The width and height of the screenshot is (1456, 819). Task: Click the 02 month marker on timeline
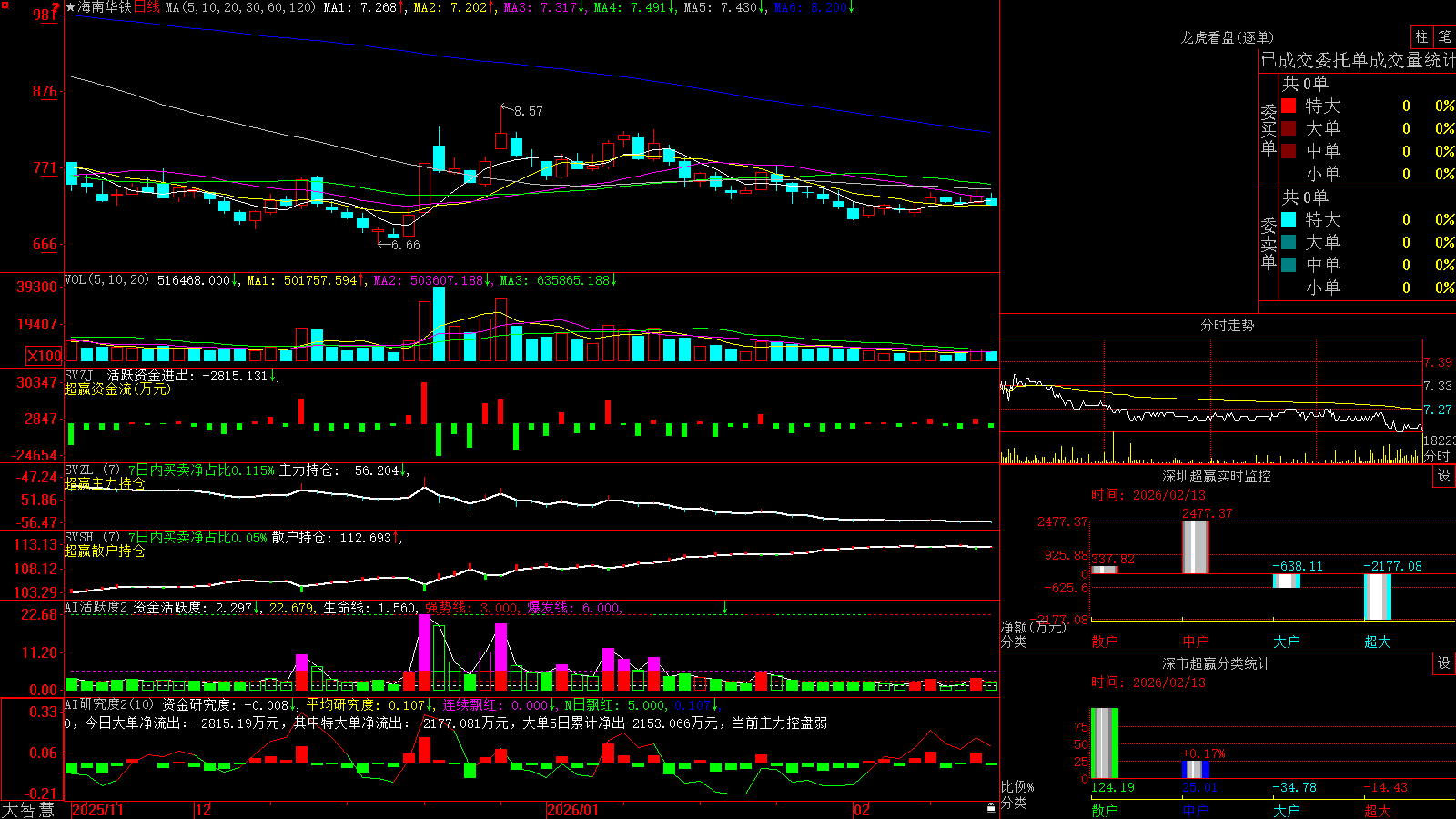pos(862,810)
